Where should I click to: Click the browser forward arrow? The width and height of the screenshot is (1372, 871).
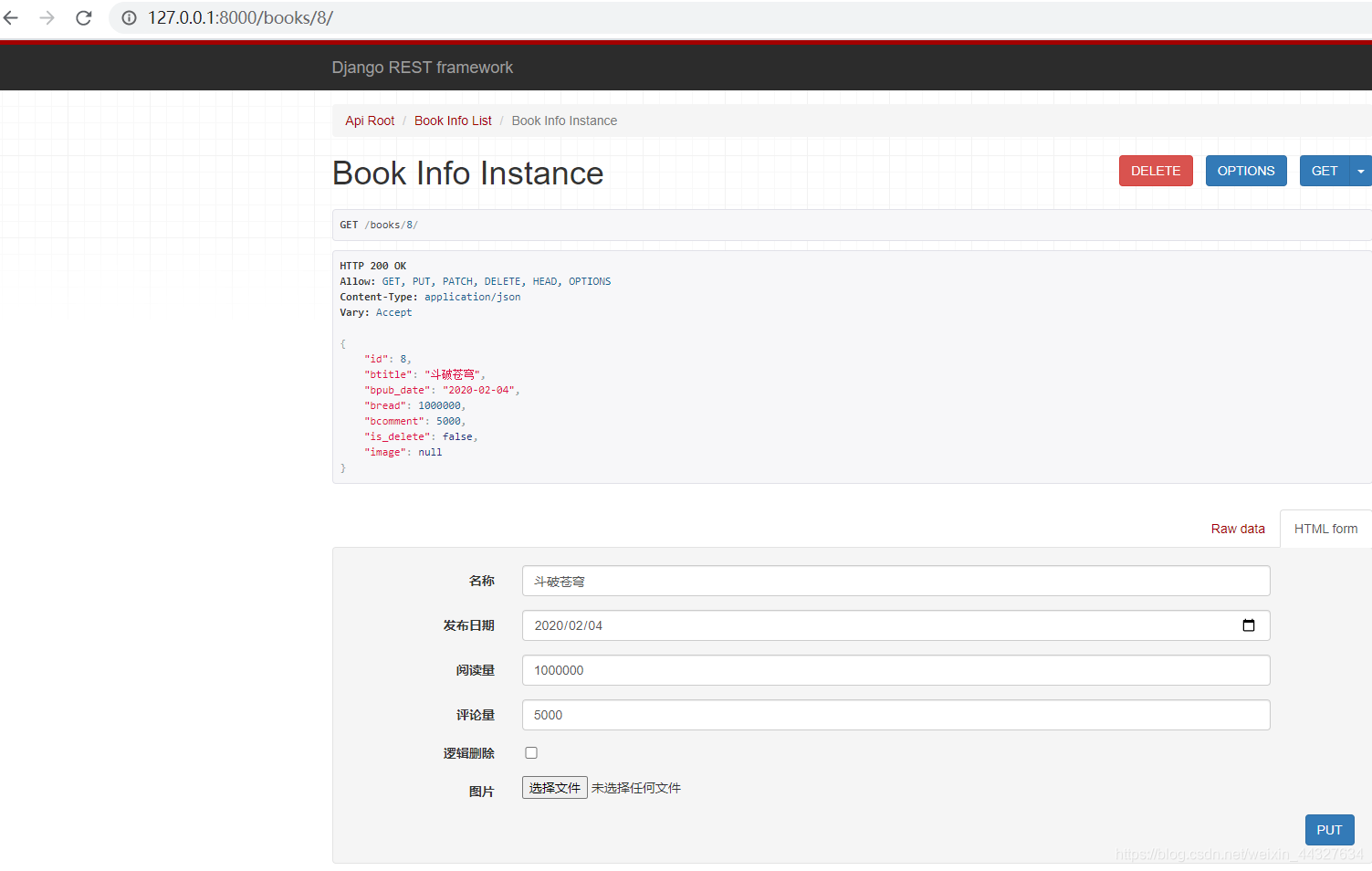(x=47, y=17)
